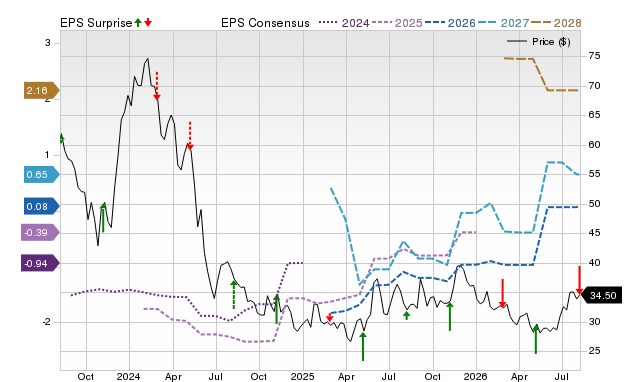Image resolution: width=640 pixels, height=382 pixels.
Task: Click the 2.16 brown EPS value tag
Action: (x=42, y=91)
